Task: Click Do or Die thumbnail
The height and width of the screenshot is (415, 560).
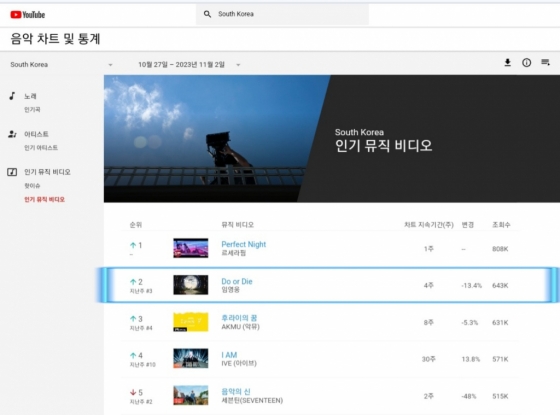Action: click(191, 285)
